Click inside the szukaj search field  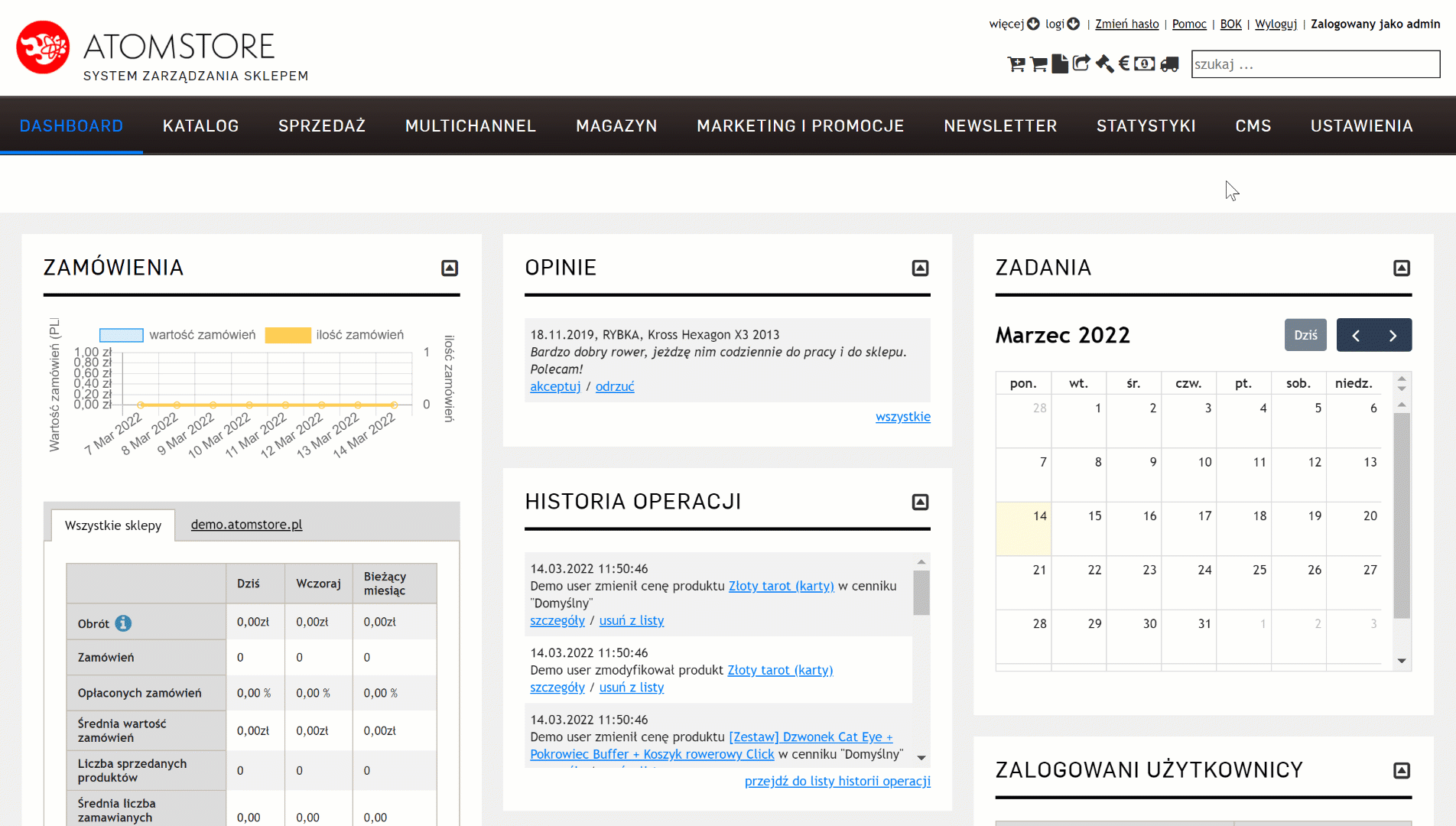tap(1314, 64)
